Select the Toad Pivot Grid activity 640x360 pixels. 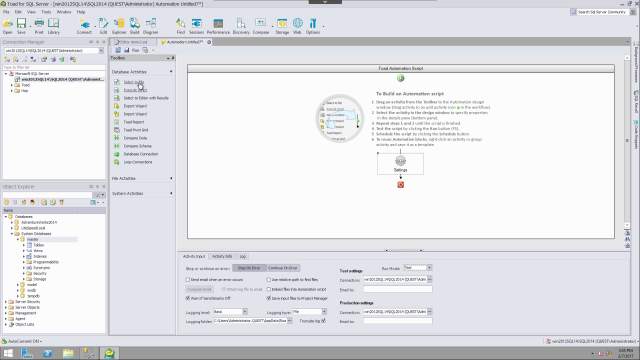[136, 130]
